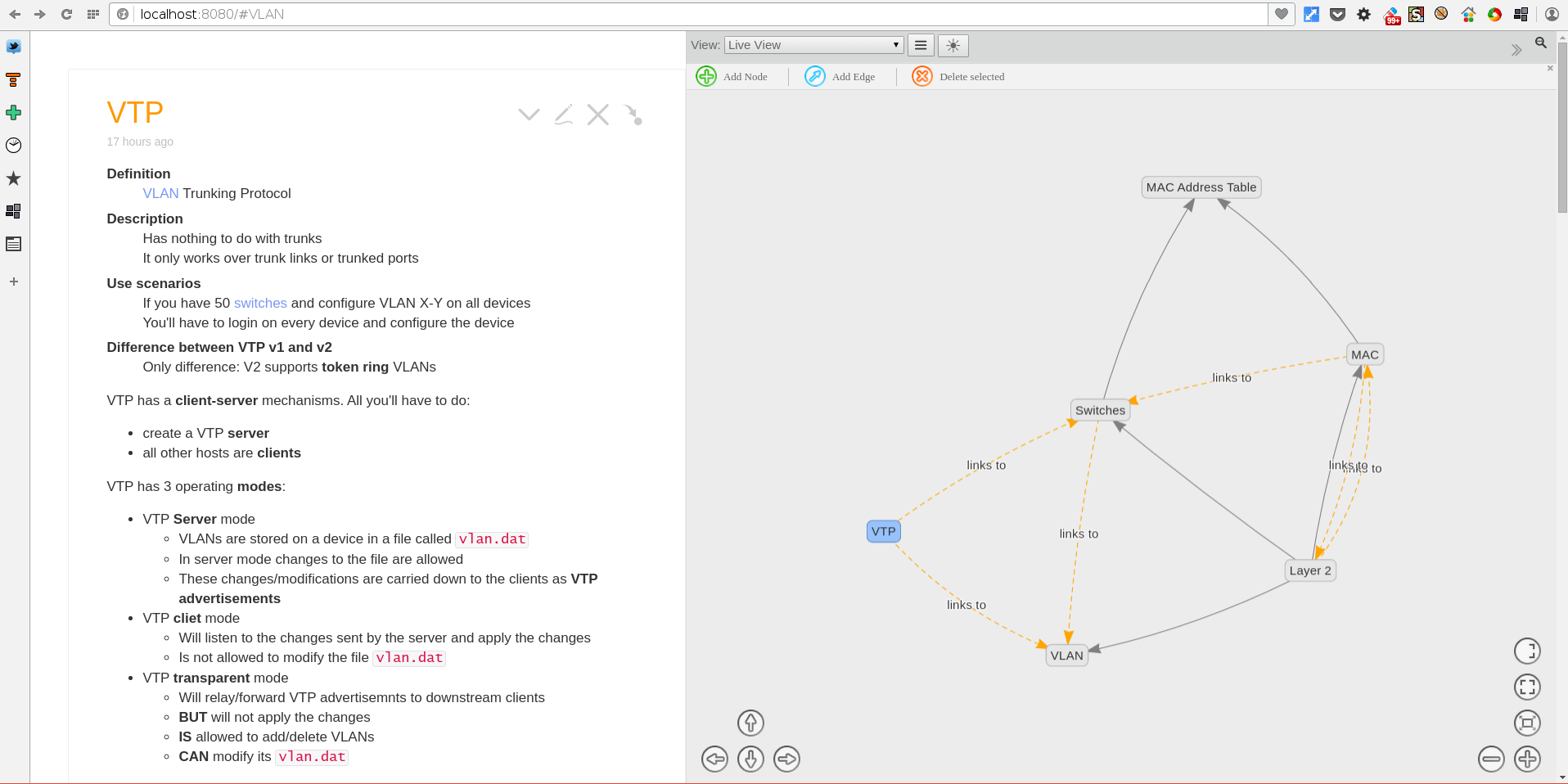
Task: Zoom in the graph with plus button
Action: tap(1527, 759)
